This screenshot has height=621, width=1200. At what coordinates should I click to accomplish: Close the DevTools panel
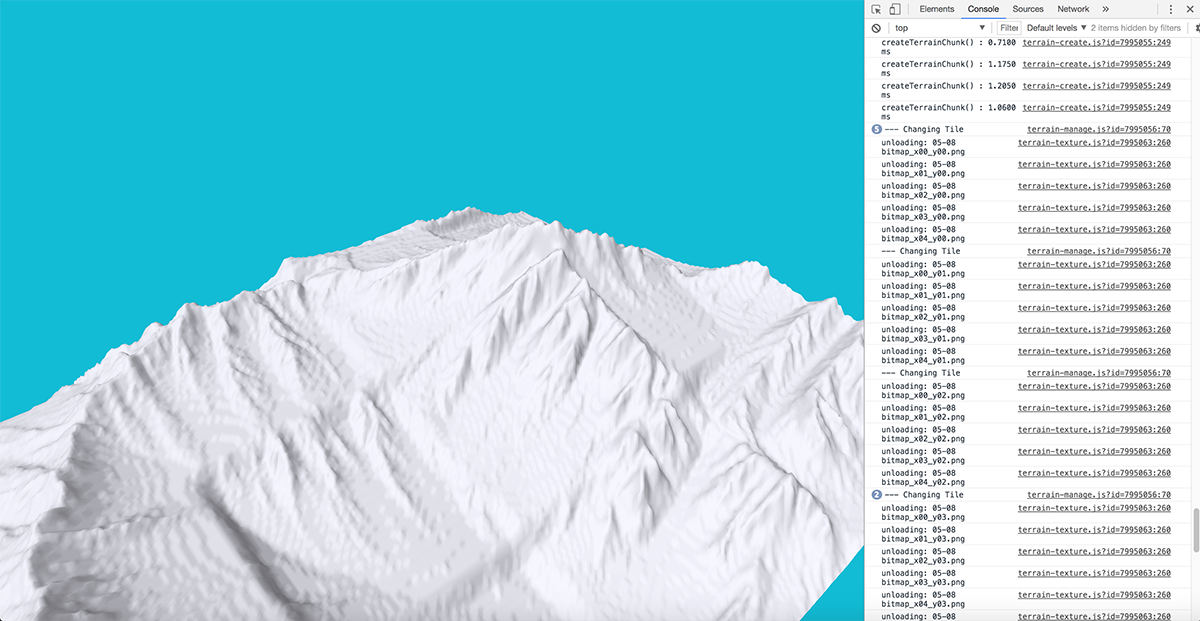click(x=1190, y=9)
